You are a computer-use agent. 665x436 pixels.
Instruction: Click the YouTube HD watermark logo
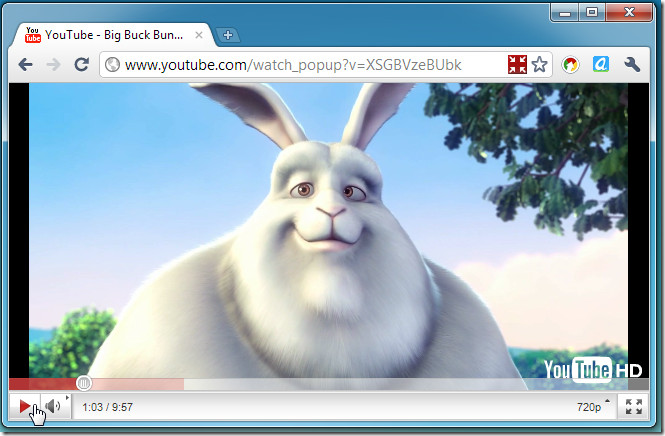click(593, 369)
